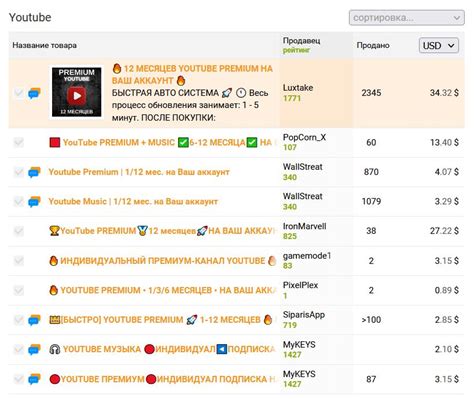Image resolution: width=474 pixels, height=399 pixels.
Task: Click chat icon next to Youtube Premium 1/12 listing
Action: (x=34, y=172)
